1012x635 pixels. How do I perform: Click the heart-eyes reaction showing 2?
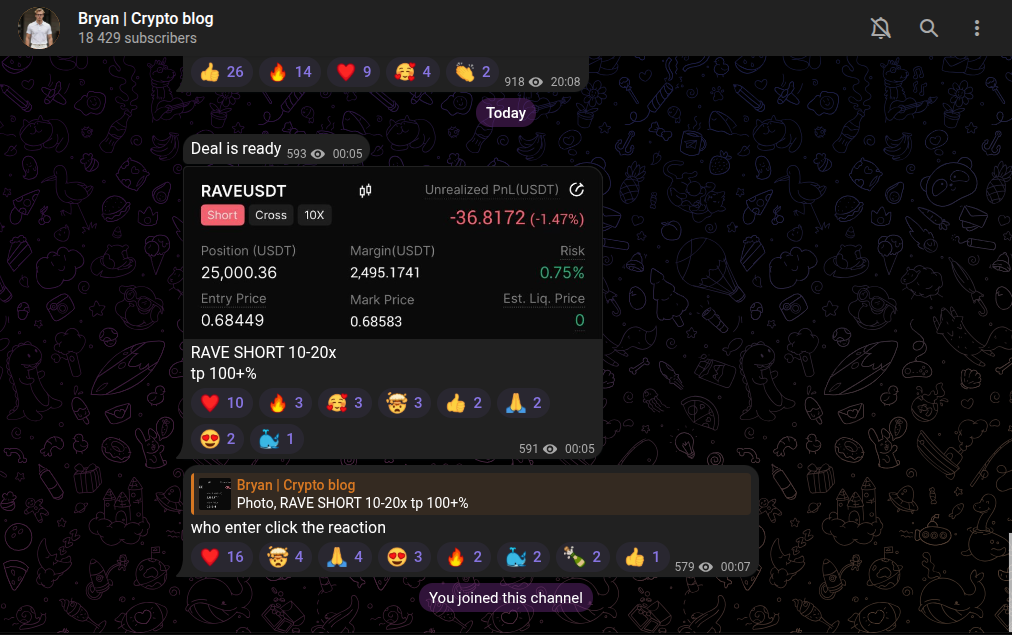point(218,439)
